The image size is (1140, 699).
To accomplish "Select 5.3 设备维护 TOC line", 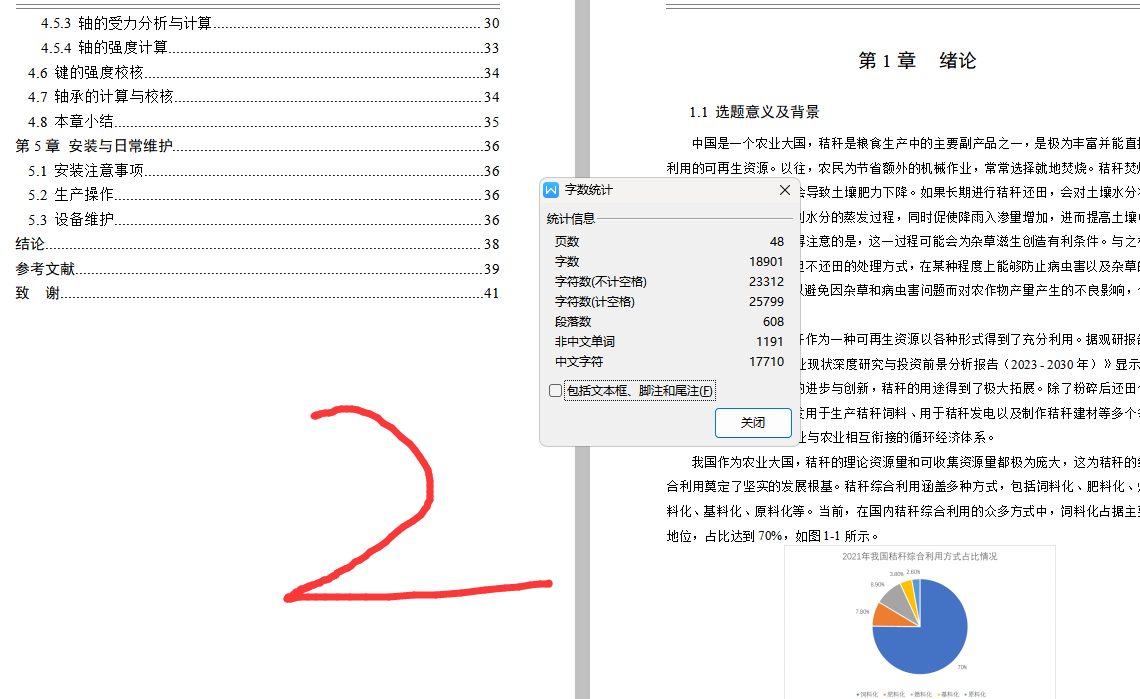I will pos(263,220).
